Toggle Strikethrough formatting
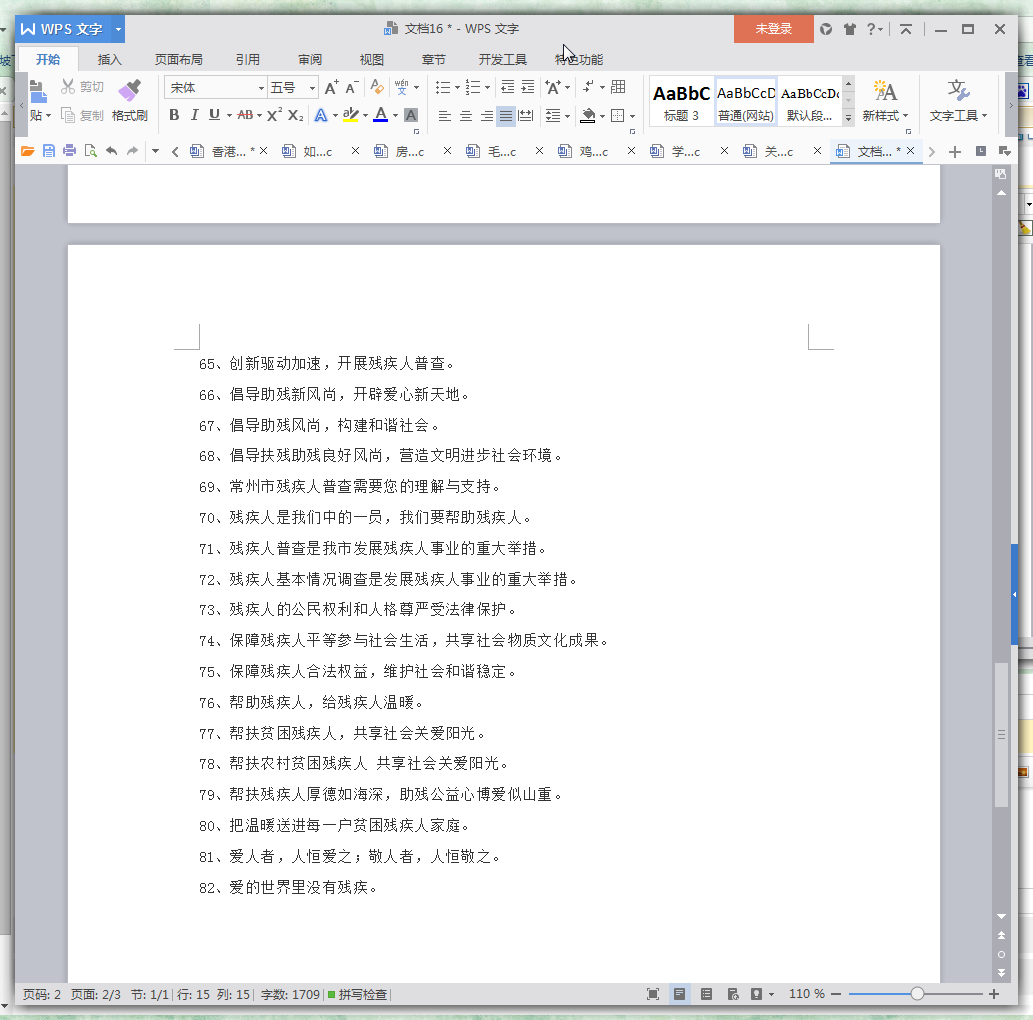 [245, 115]
